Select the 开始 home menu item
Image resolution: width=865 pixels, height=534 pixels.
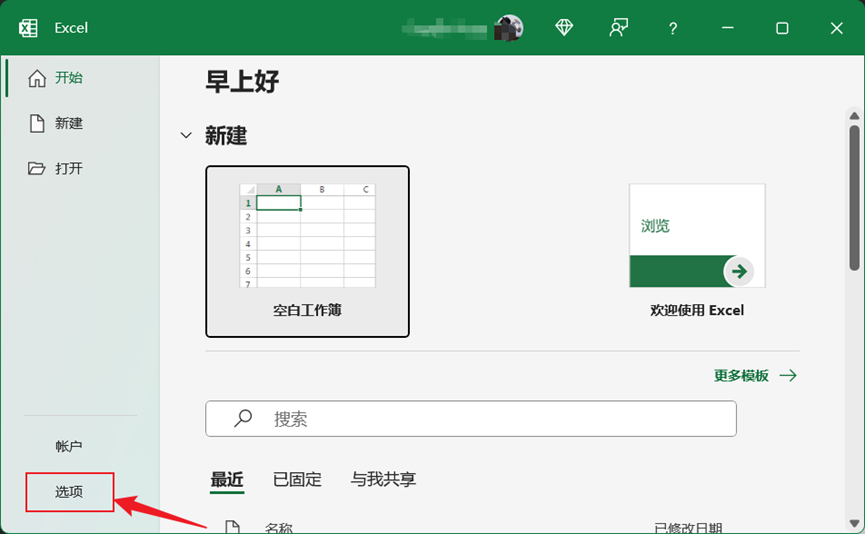point(68,78)
